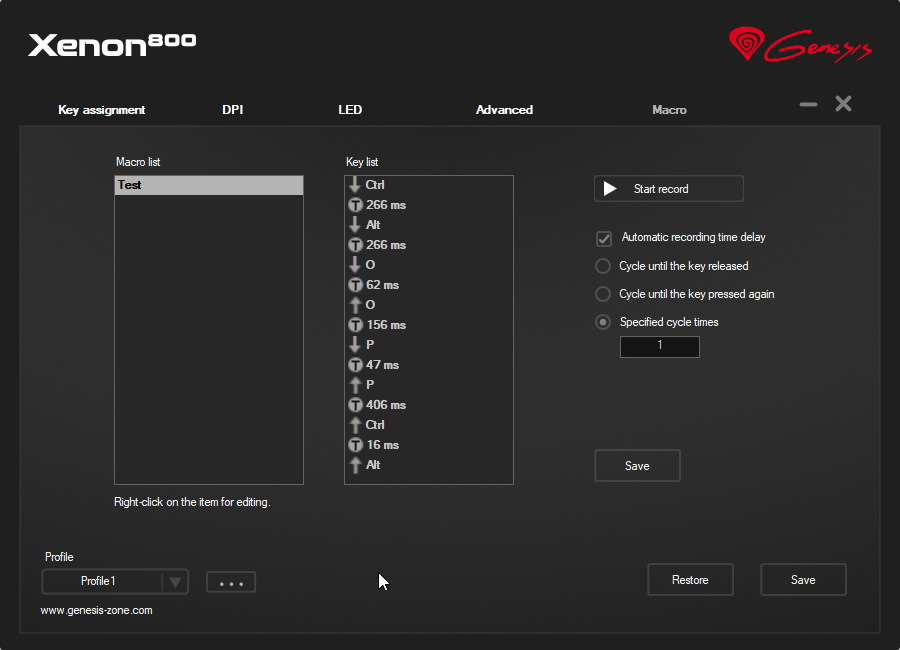Click the cycle times input field
The image size is (900, 650).
660,347
